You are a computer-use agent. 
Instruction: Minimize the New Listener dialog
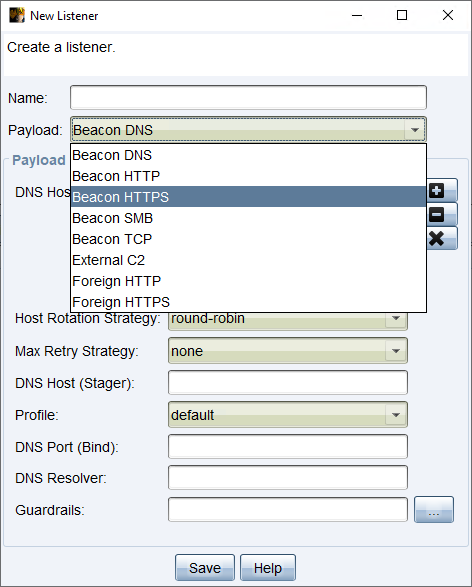[357, 15]
